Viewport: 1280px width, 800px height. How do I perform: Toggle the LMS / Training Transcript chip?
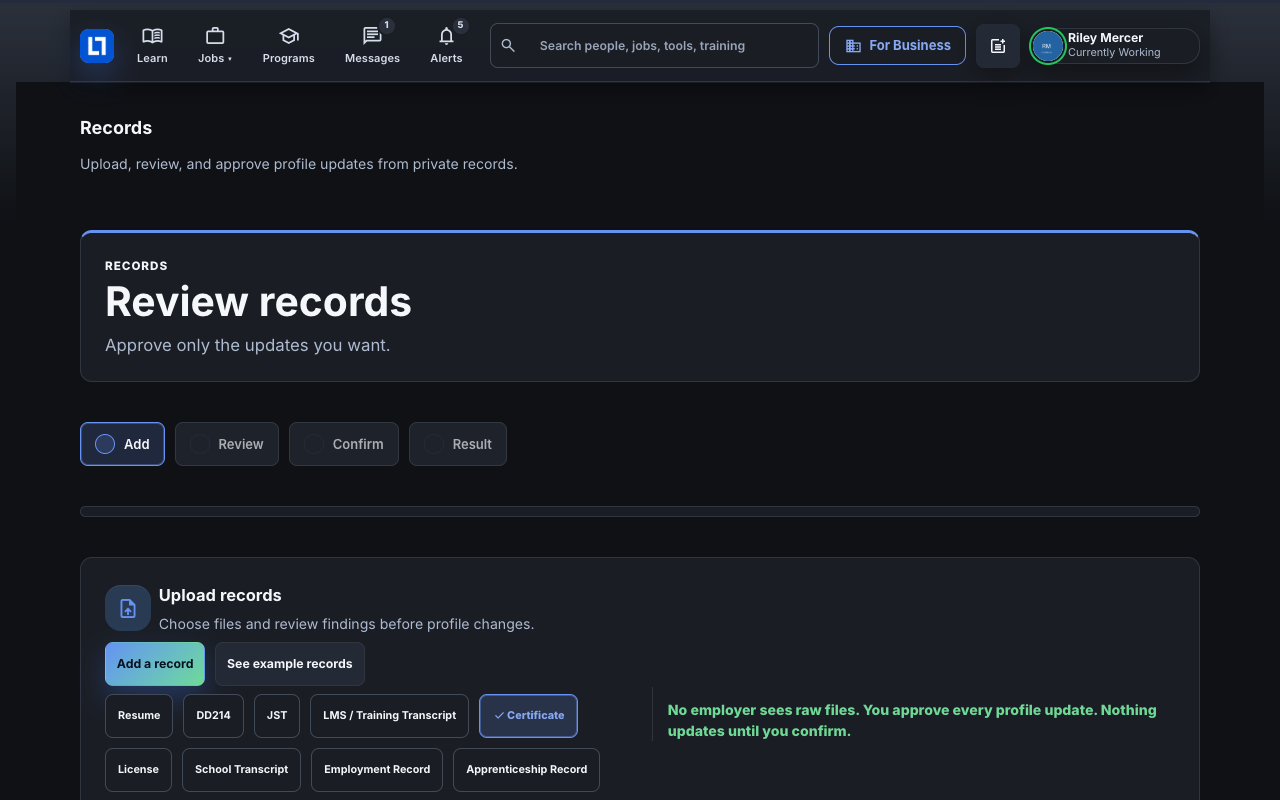point(389,716)
